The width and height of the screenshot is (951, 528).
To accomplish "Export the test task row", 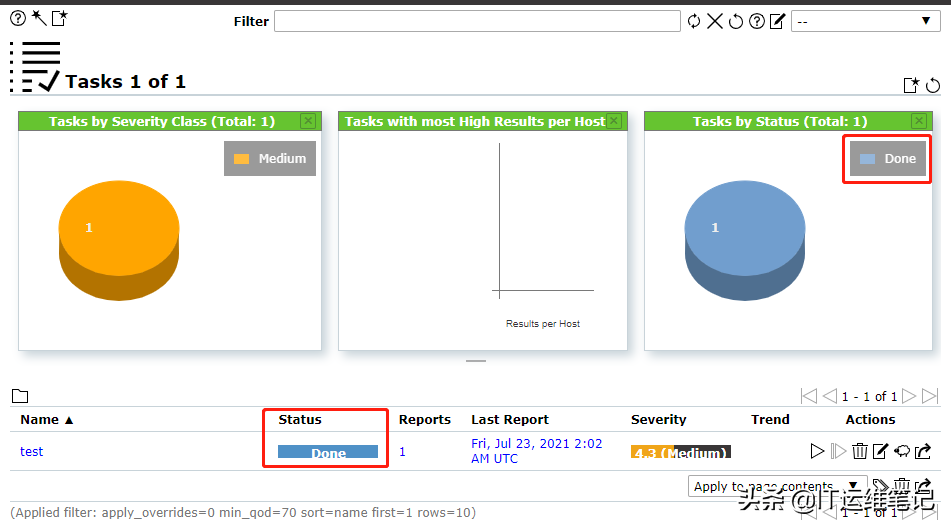I will (x=922, y=451).
